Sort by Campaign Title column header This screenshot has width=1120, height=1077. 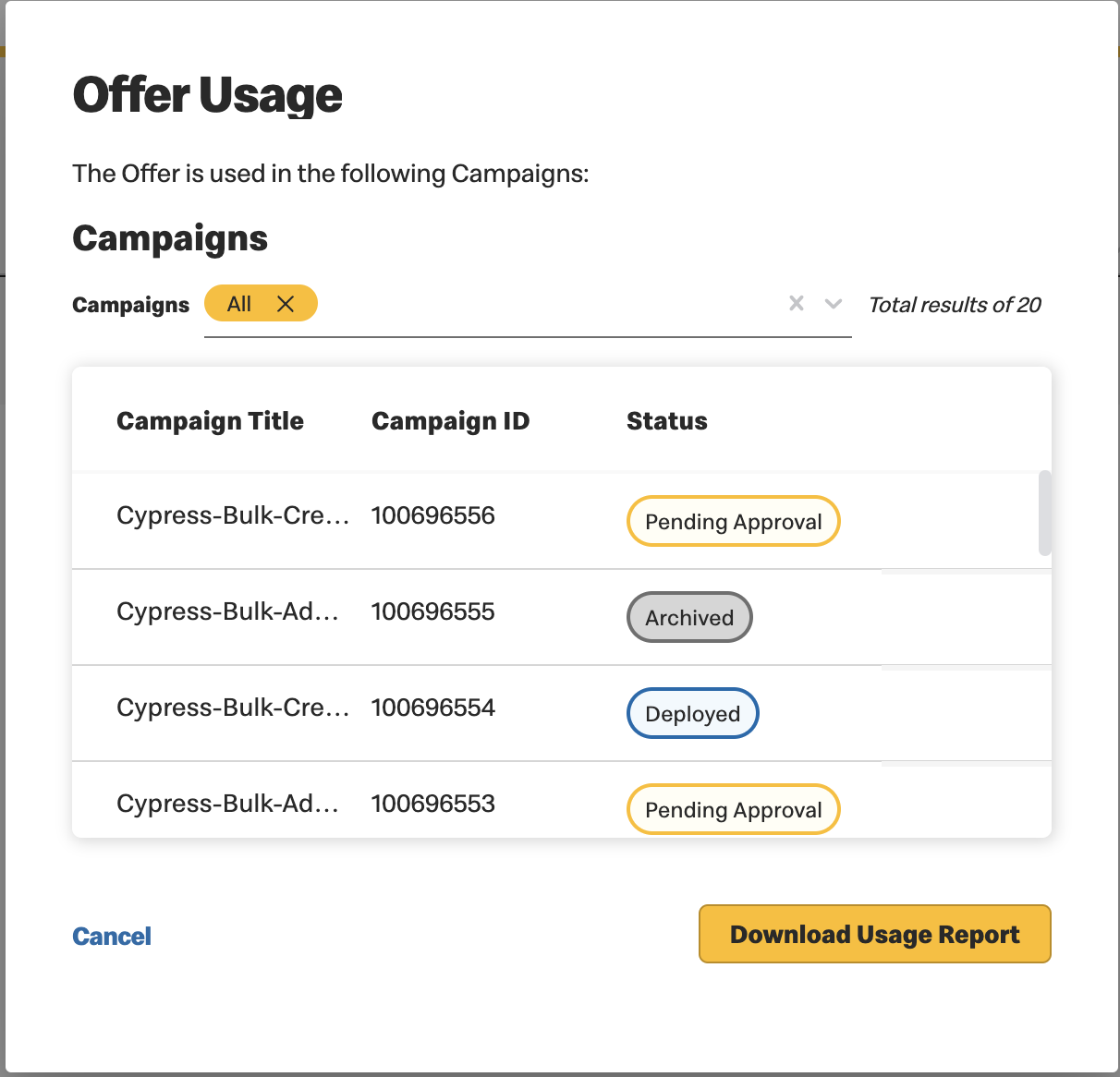[210, 421]
